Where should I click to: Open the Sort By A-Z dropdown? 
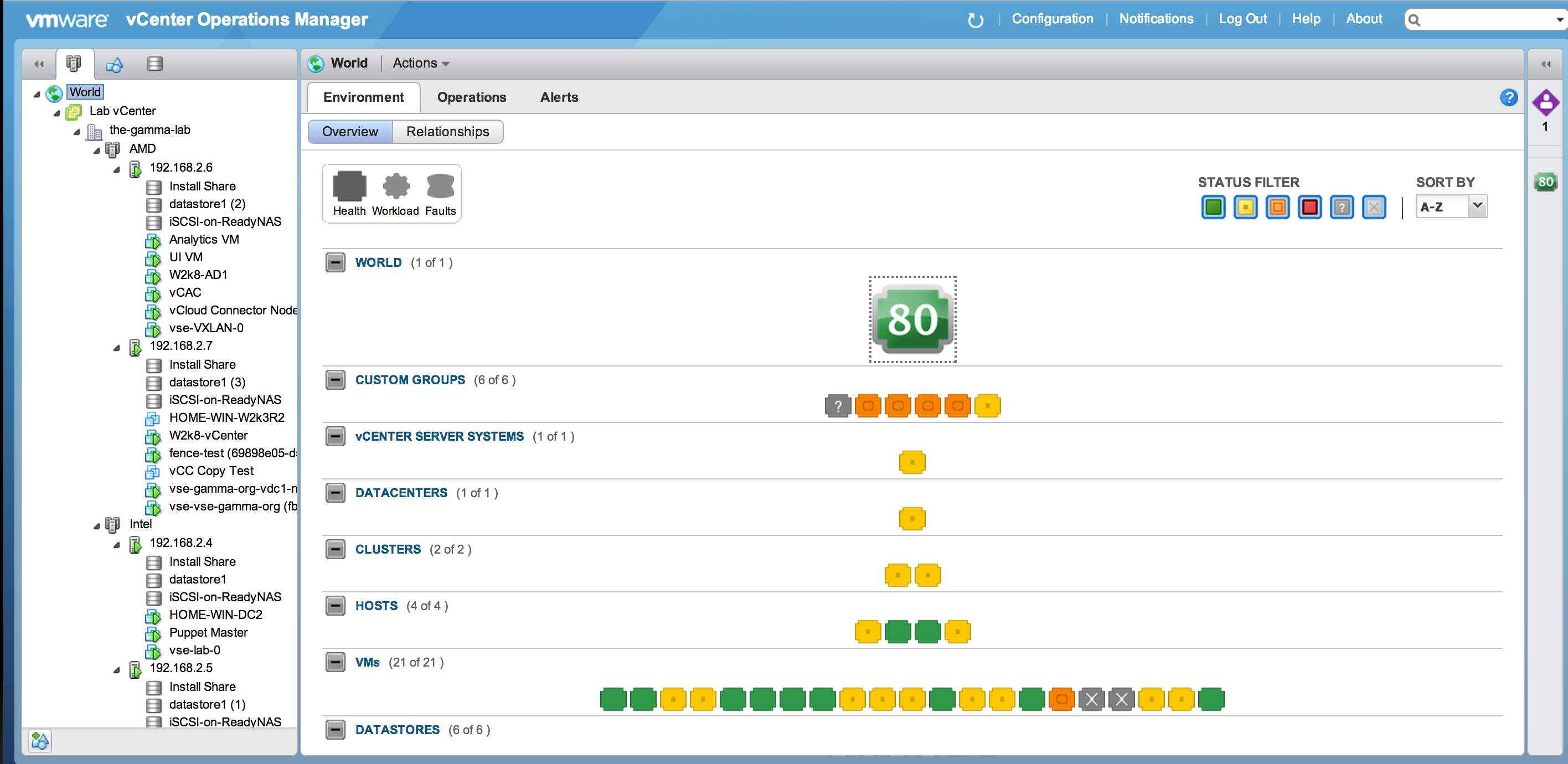coord(1451,207)
